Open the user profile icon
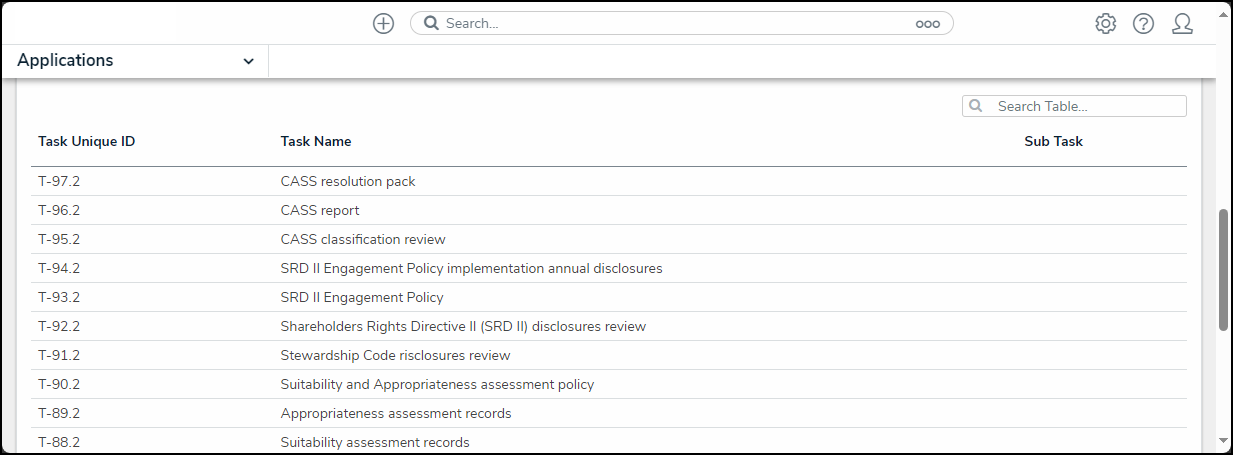The image size is (1233, 455). (1182, 24)
